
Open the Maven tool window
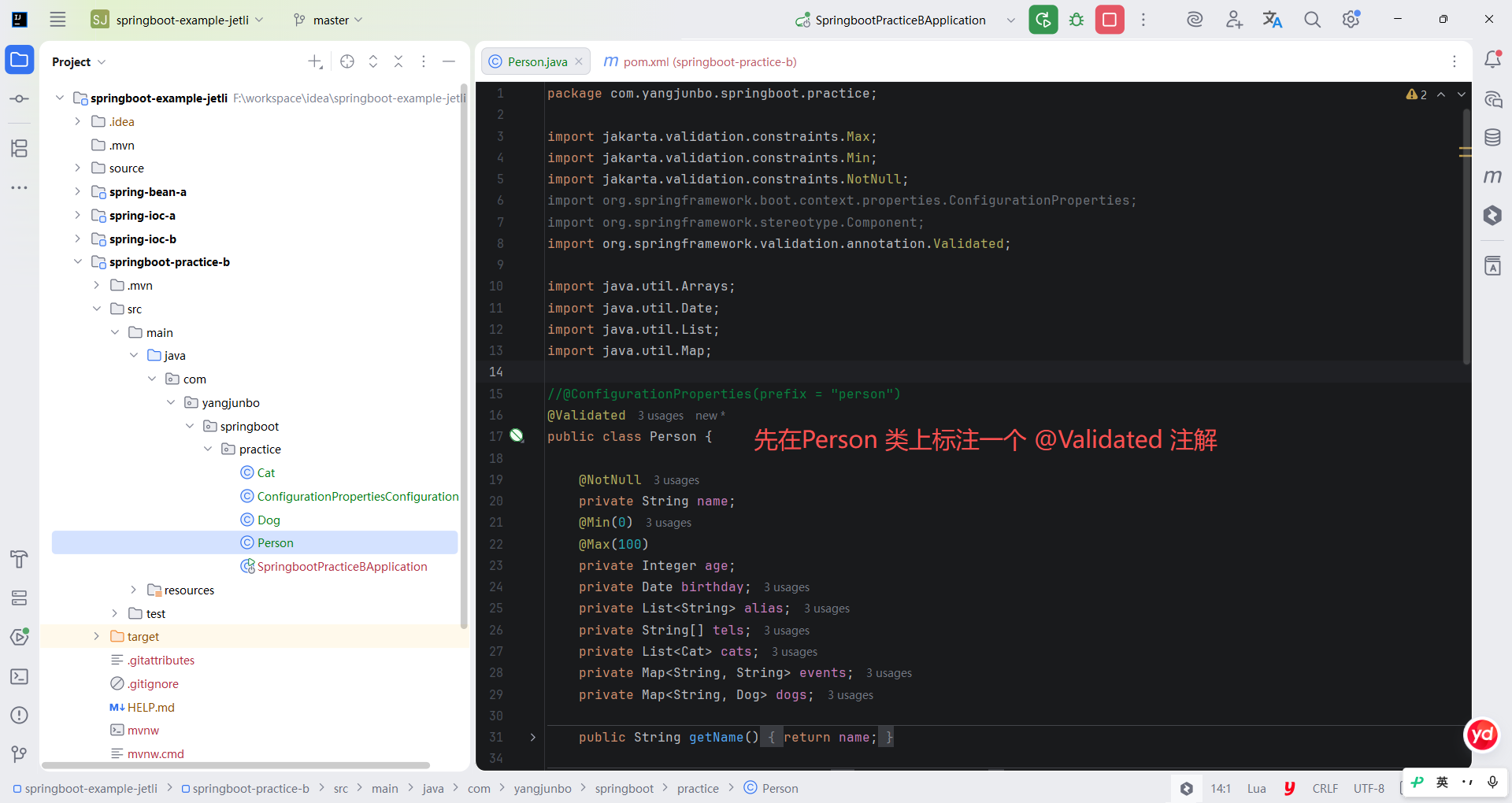pos(1492,176)
